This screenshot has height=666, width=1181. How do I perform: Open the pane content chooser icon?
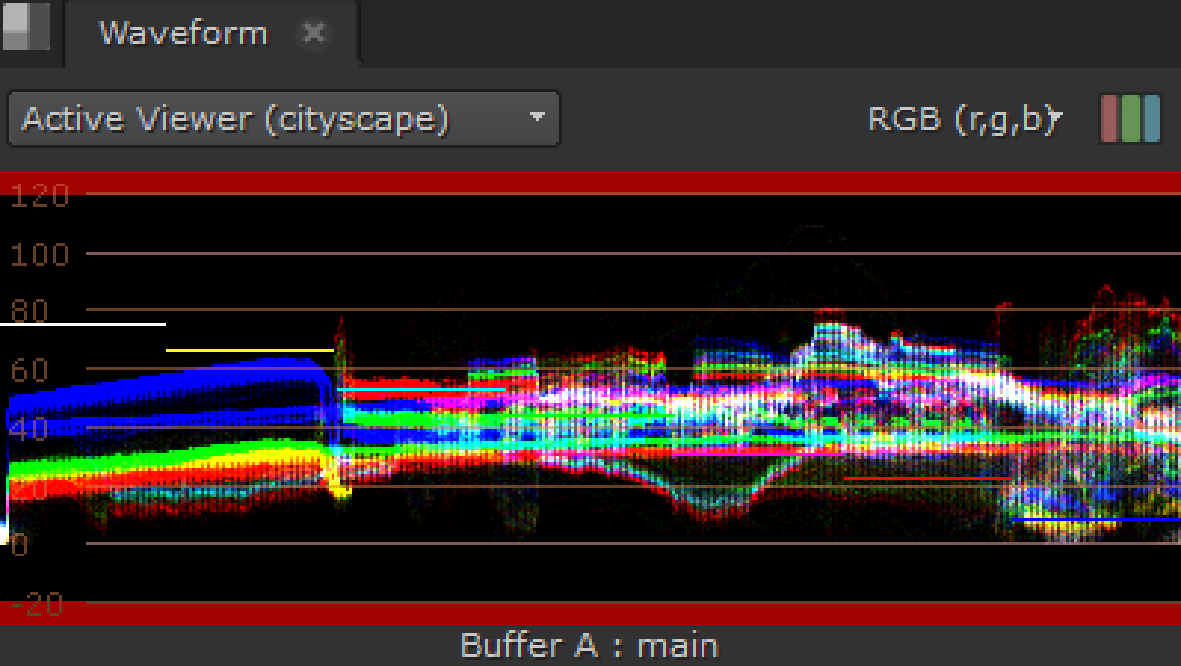28,28
